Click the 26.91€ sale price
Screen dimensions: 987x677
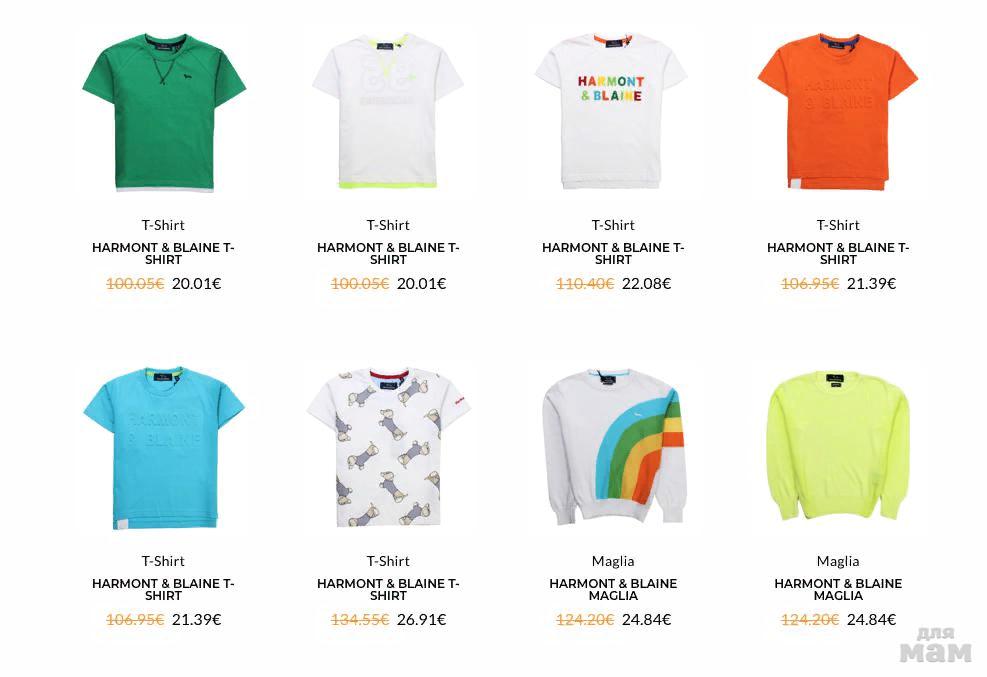tap(421, 620)
